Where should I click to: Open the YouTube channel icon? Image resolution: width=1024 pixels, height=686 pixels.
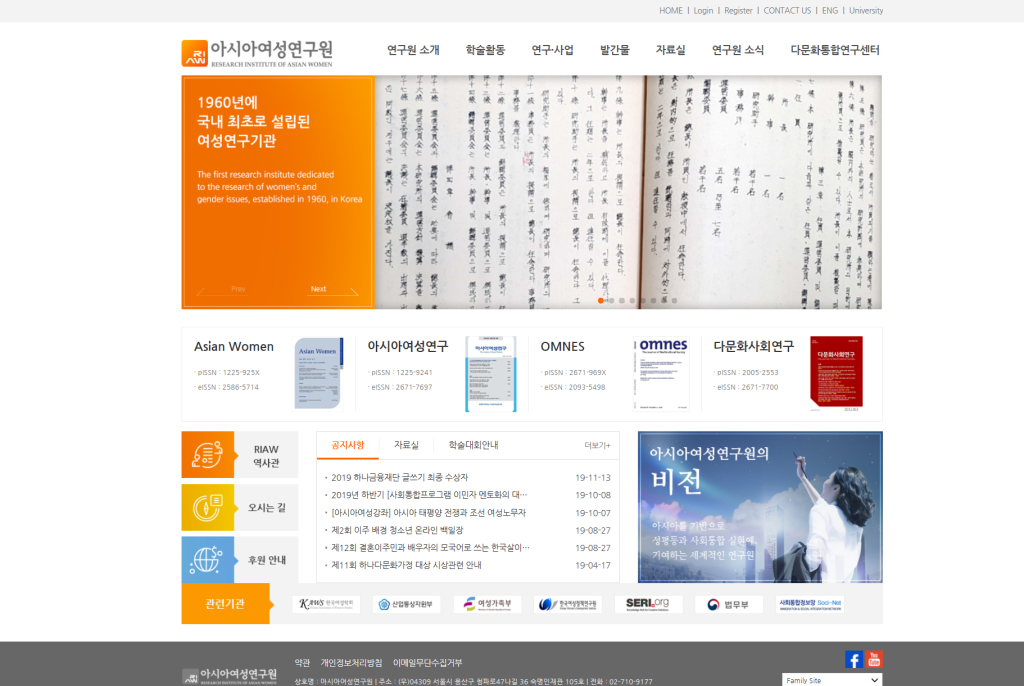pyautogui.click(x=875, y=659)
